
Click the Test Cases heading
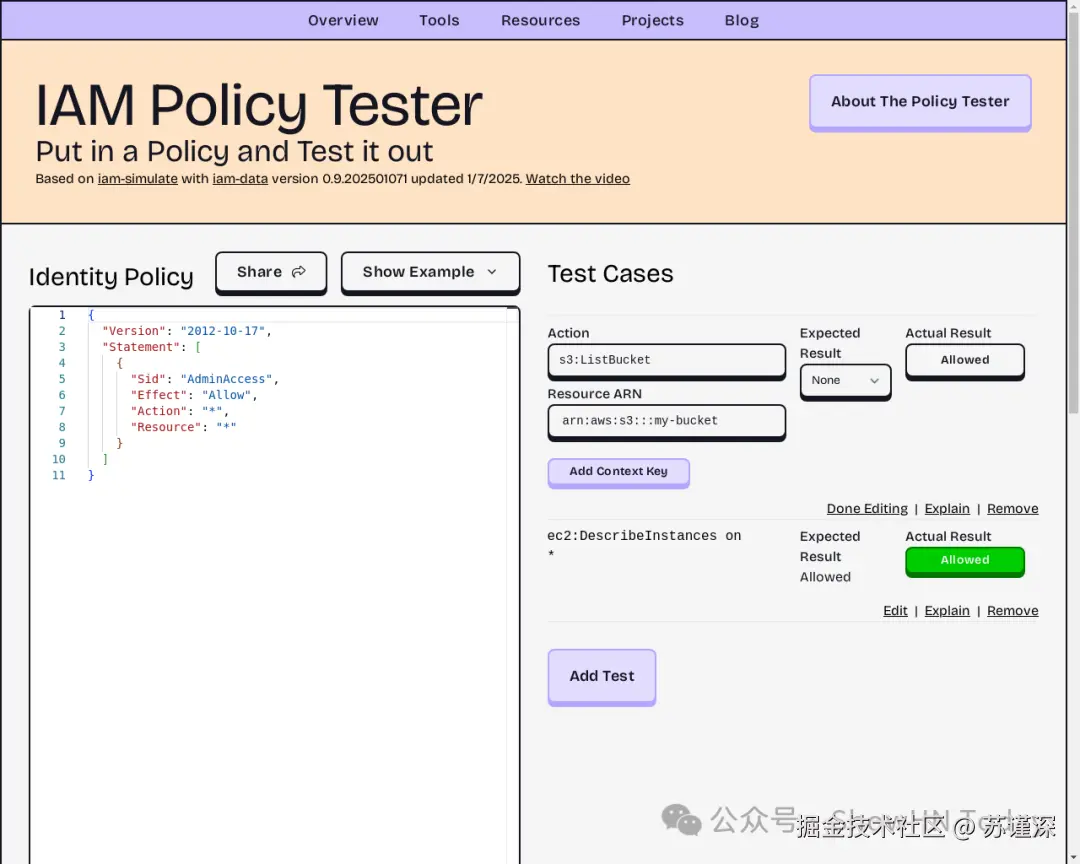pos(610,274)
